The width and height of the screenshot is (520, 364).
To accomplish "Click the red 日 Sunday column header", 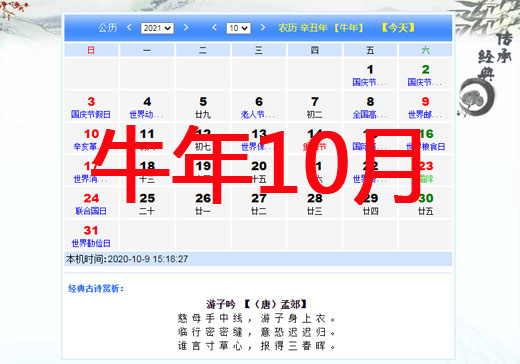I will (91, 50).
